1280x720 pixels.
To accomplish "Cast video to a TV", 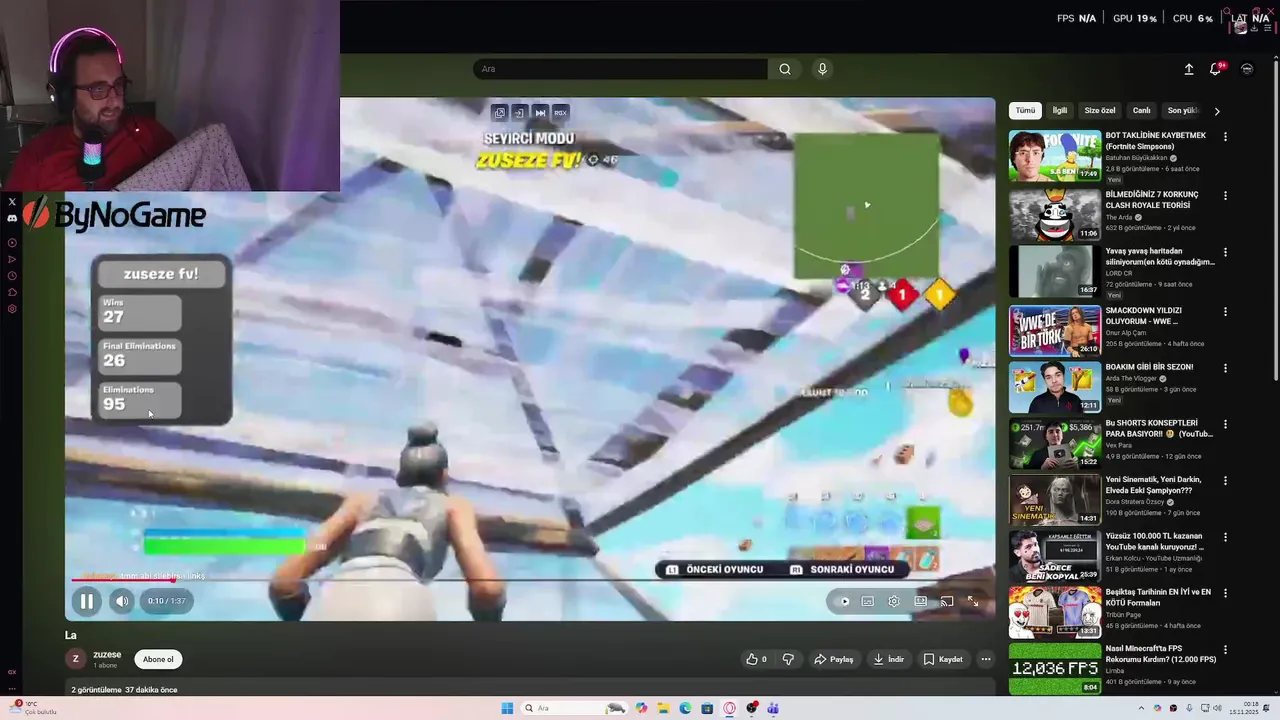I will coord(946,601).
